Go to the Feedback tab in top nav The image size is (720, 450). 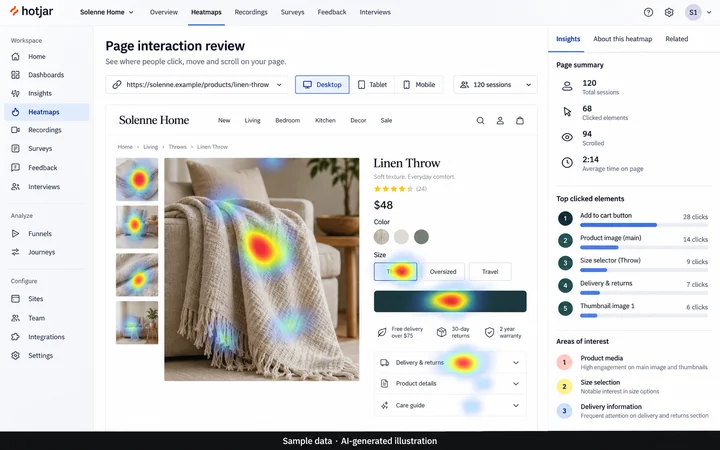click(x=332, y=12)
